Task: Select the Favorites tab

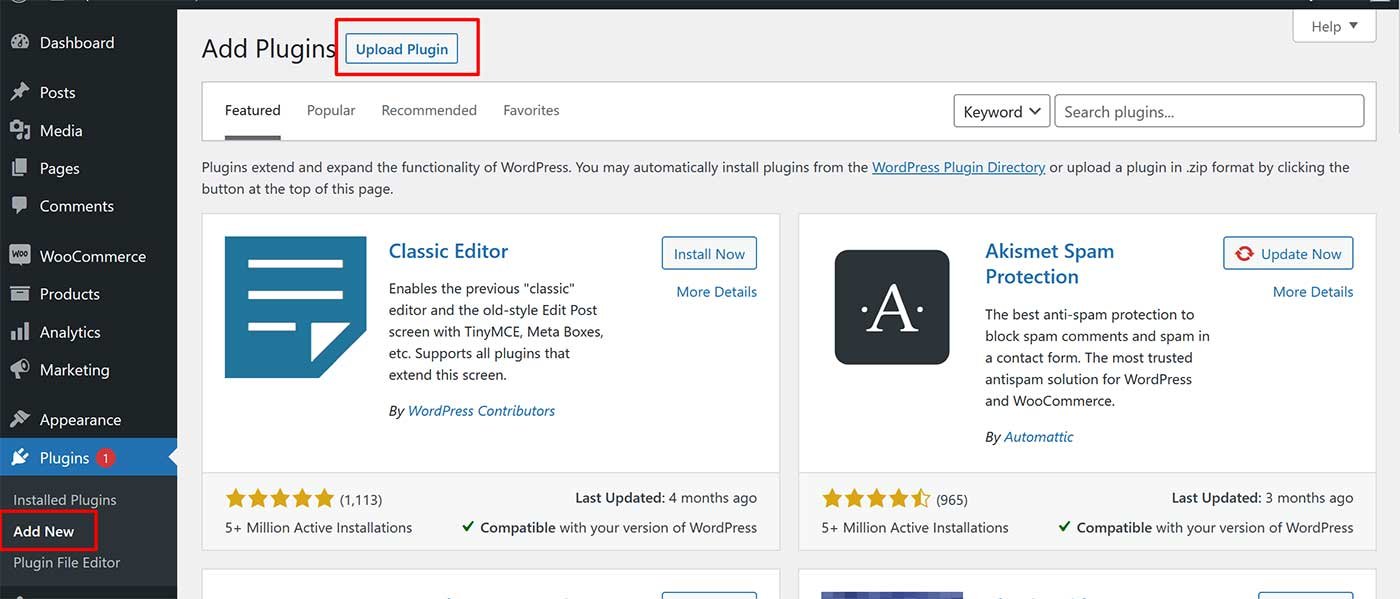Action: click(531, 111)
